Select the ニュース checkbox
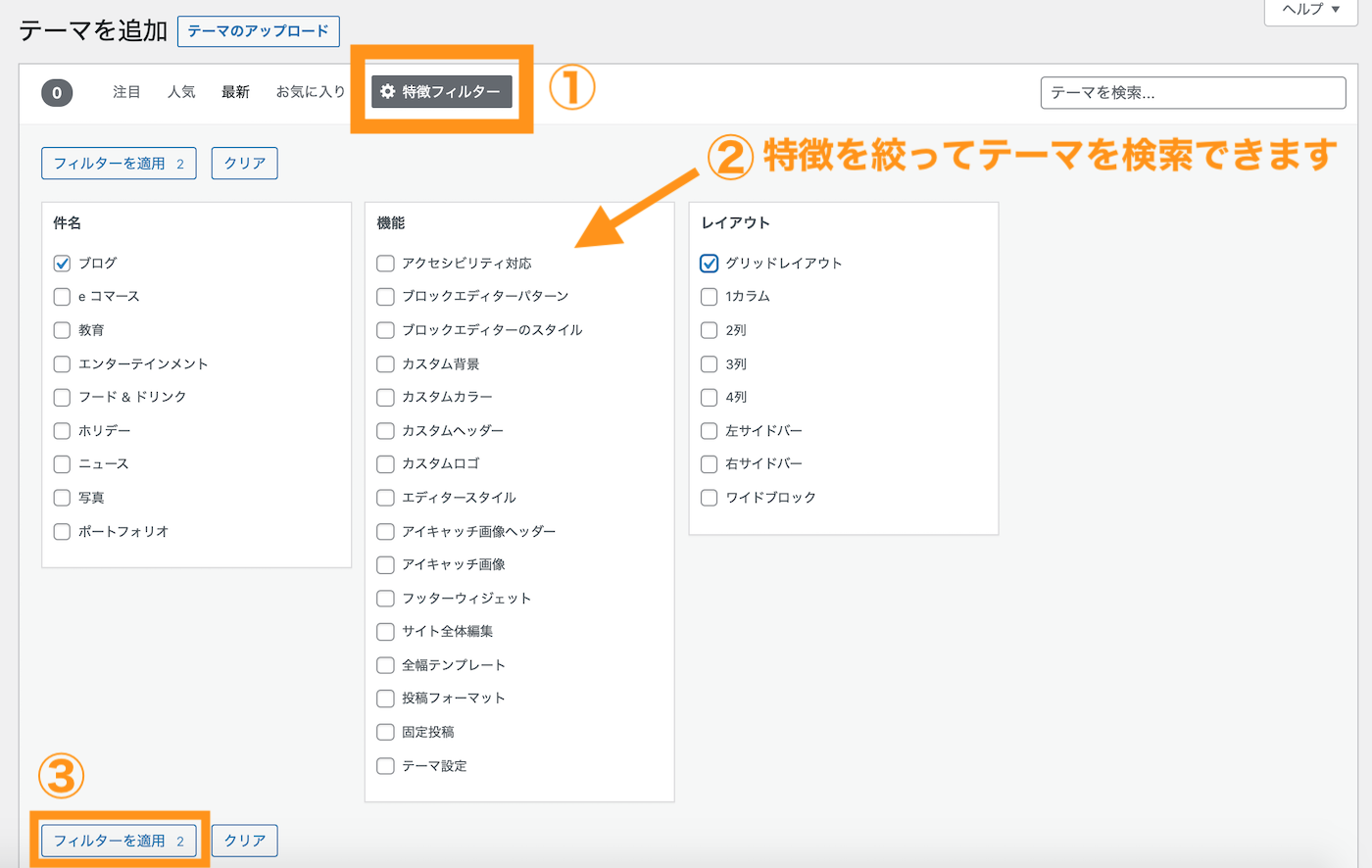1372x868 pixels. [62, 464]
